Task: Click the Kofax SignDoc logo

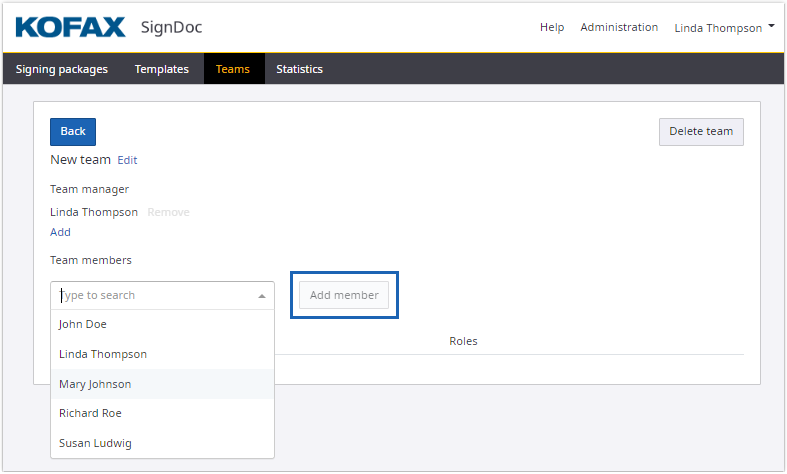Action: [x=109, y=27]
